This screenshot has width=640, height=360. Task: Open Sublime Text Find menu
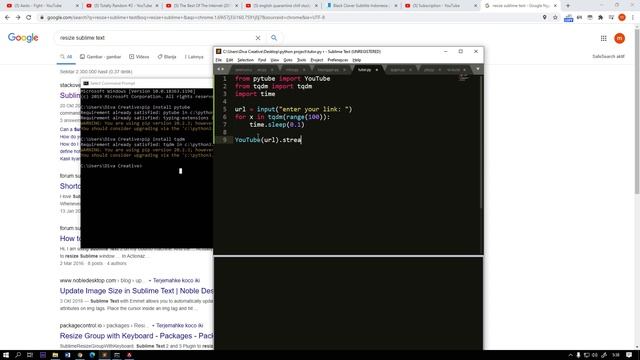tap(262, 60)
